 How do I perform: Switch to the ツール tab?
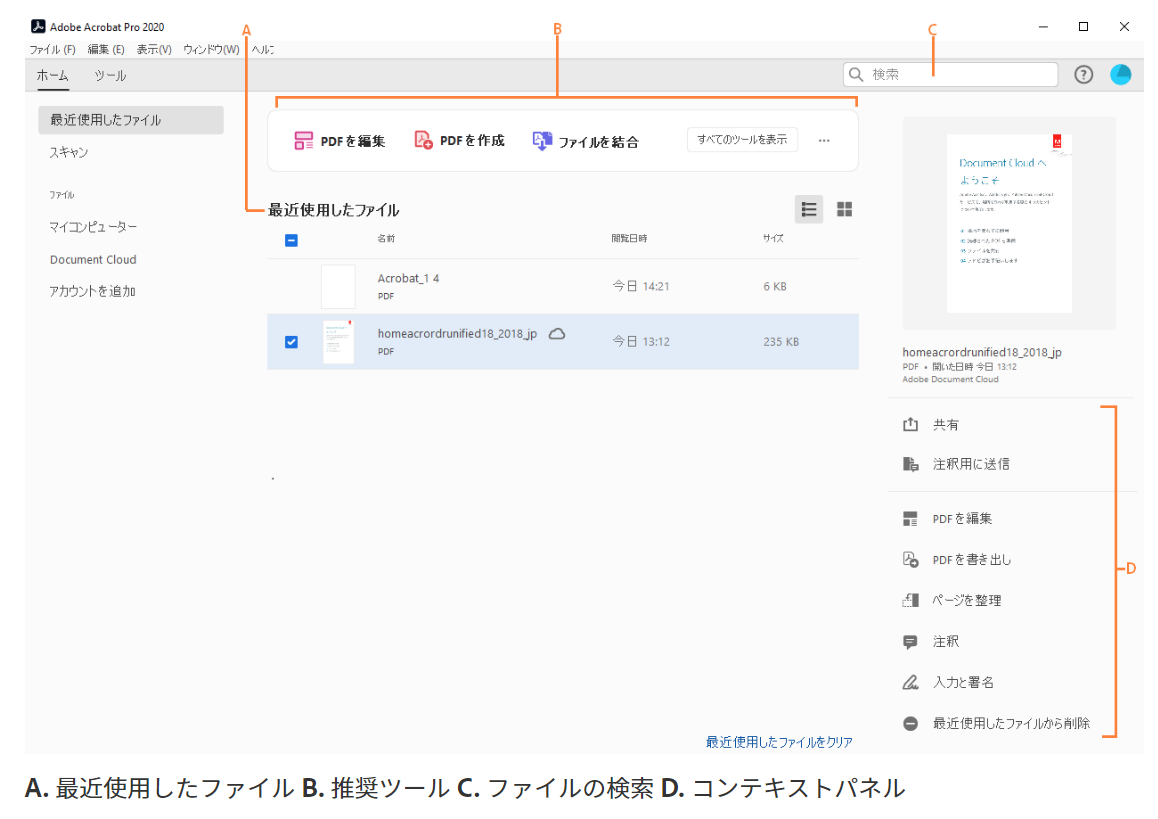click(x=110, y=76)
